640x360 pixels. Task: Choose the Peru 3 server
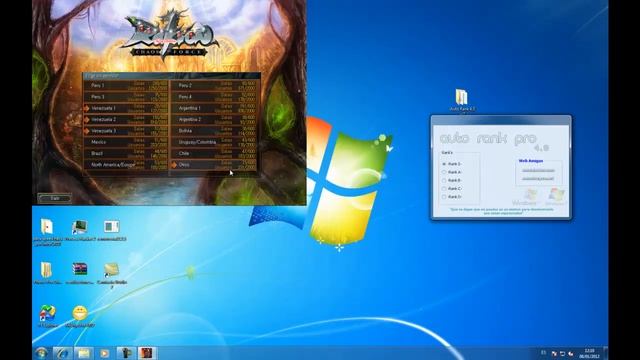coord(126,97)
